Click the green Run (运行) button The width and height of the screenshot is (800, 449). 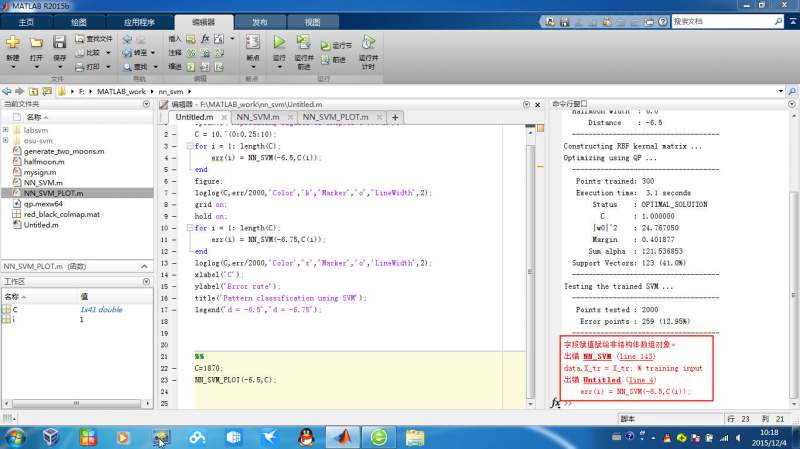[279, 43]
